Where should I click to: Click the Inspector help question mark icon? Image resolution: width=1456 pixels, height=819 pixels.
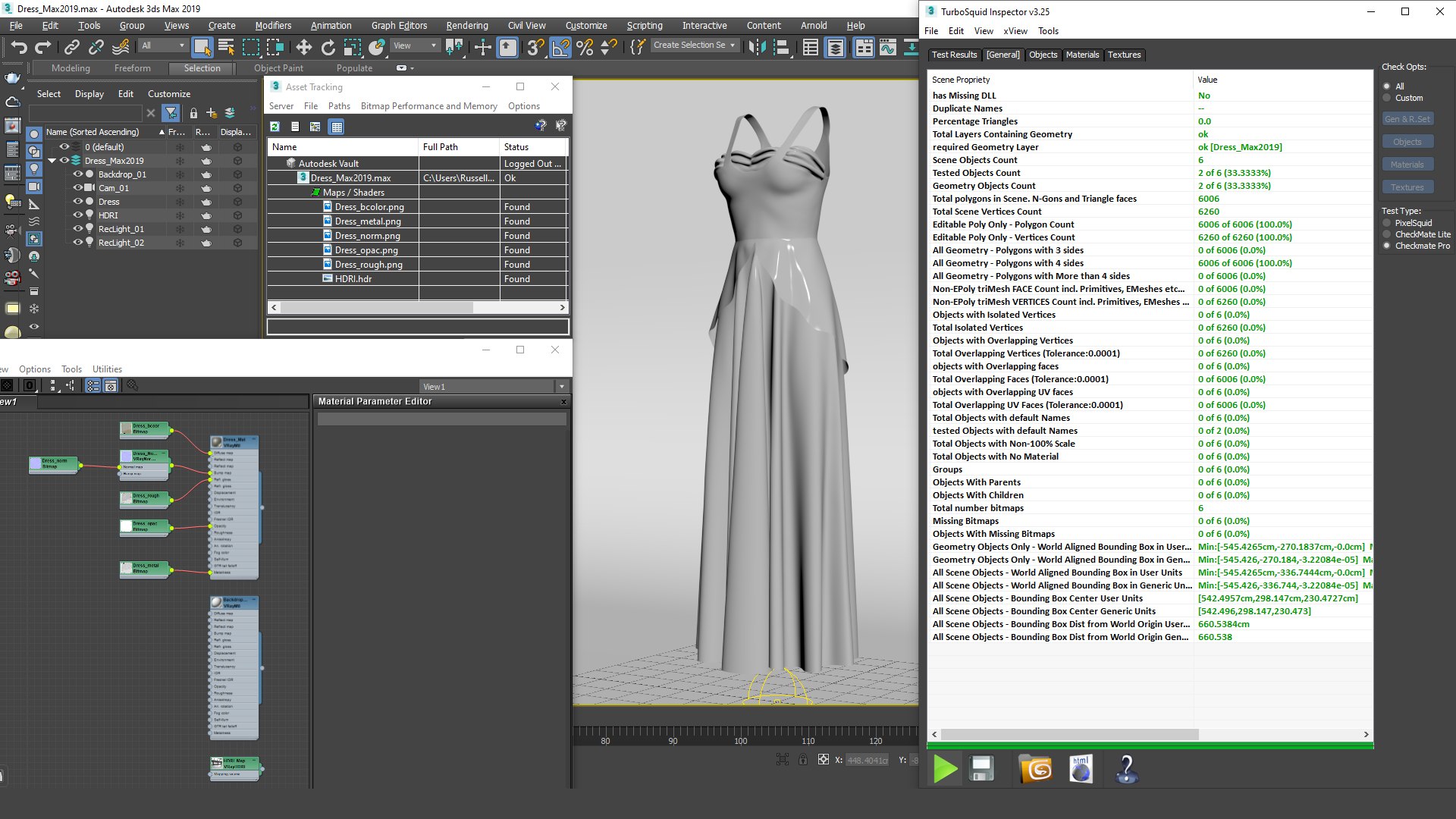pyautogui.click(x=1127, y=770)
